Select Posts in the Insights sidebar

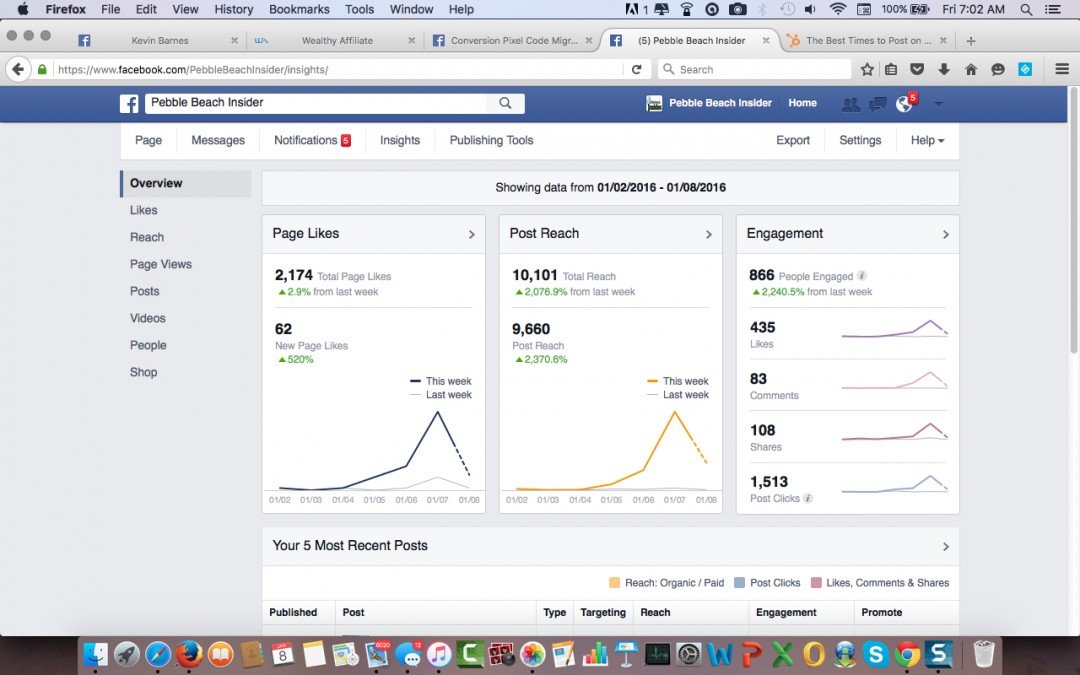[145, 291]
